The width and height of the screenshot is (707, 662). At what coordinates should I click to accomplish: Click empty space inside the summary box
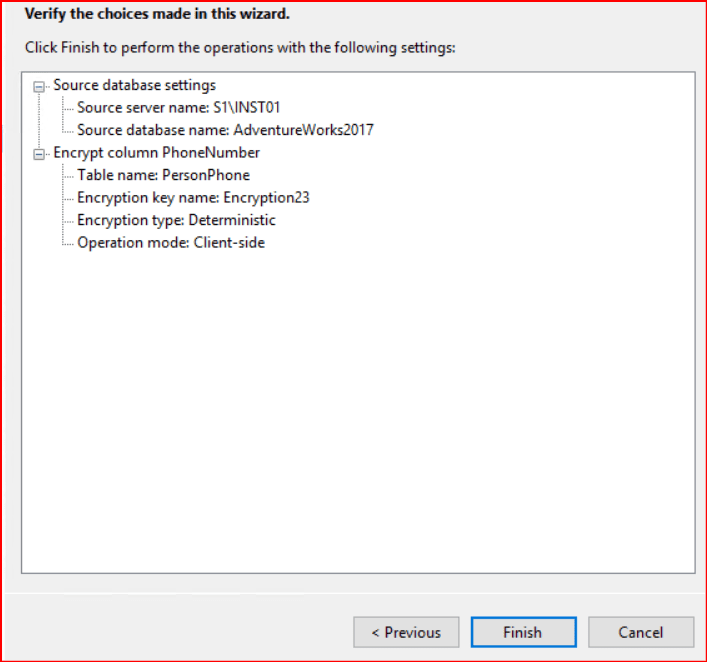pyautogui.click(x=360, y=420)
